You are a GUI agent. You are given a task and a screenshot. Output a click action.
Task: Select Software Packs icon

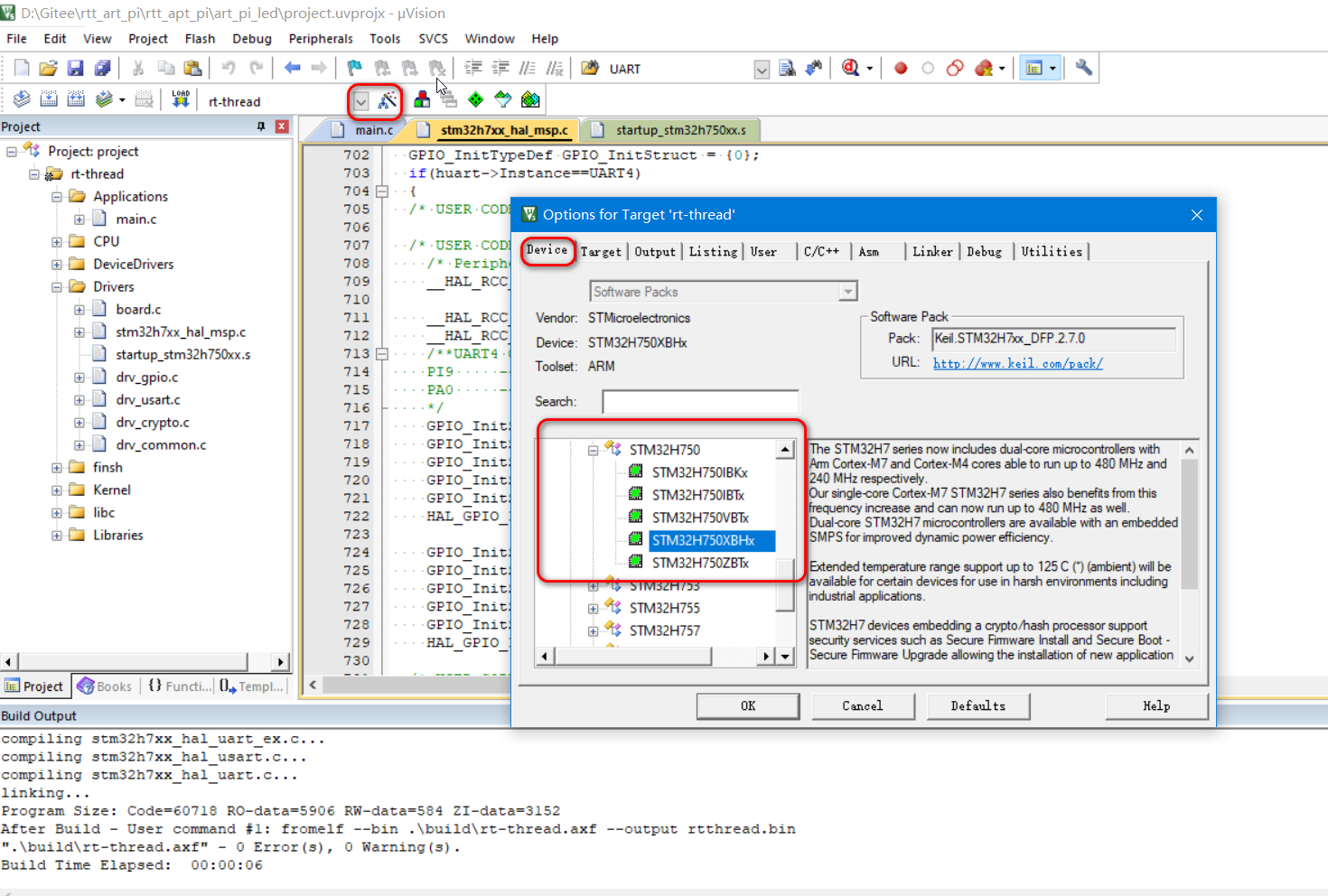click(x=503, y=100)
